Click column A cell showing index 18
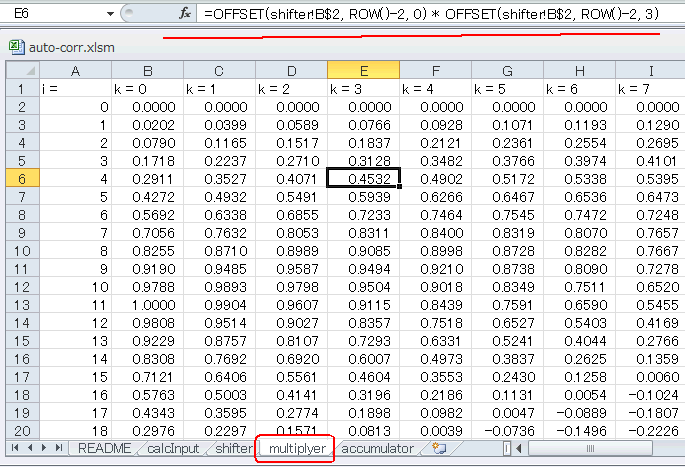This screenshot has width=685, height=467. 76,431
